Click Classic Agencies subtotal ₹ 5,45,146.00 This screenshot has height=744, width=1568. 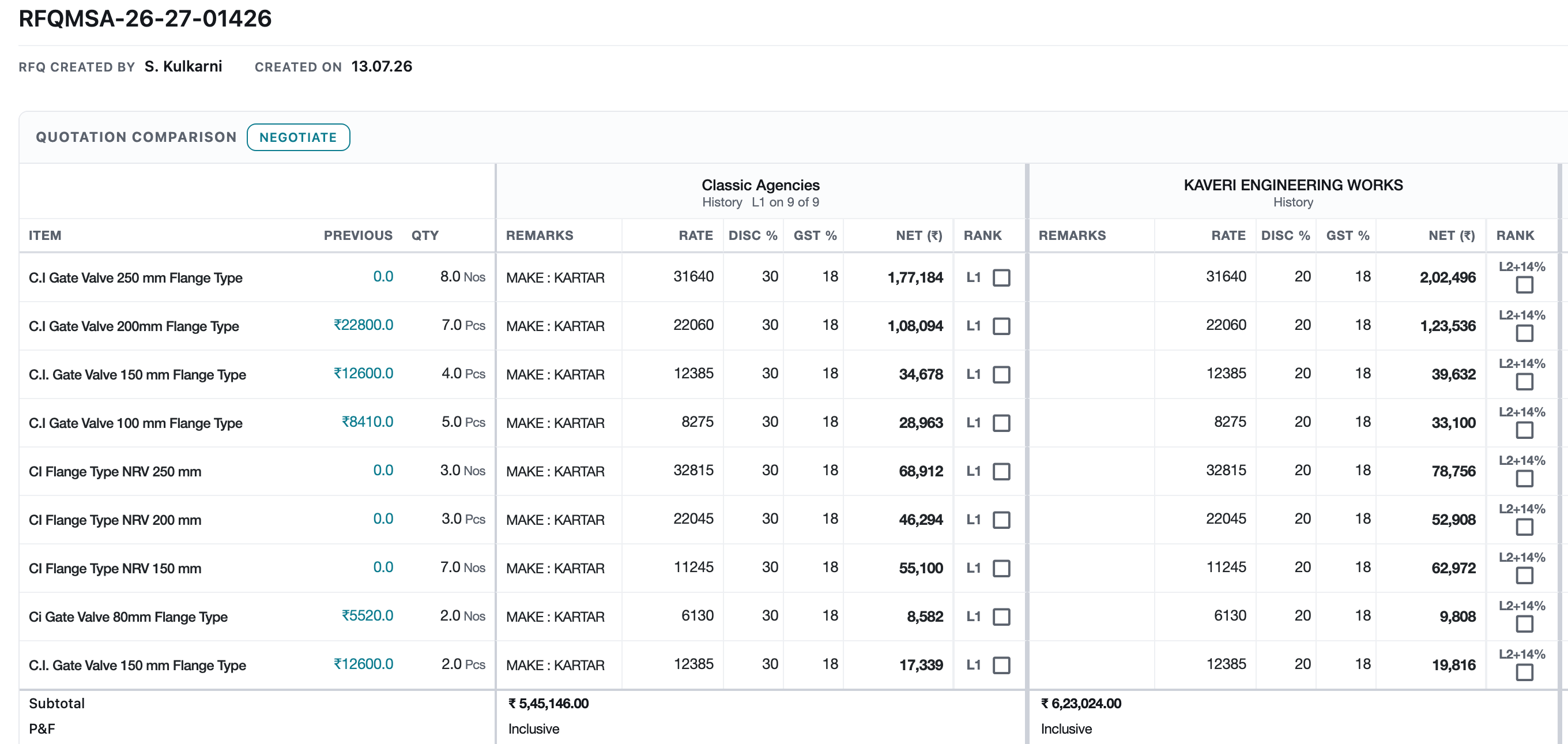click(x=548, y=704)
